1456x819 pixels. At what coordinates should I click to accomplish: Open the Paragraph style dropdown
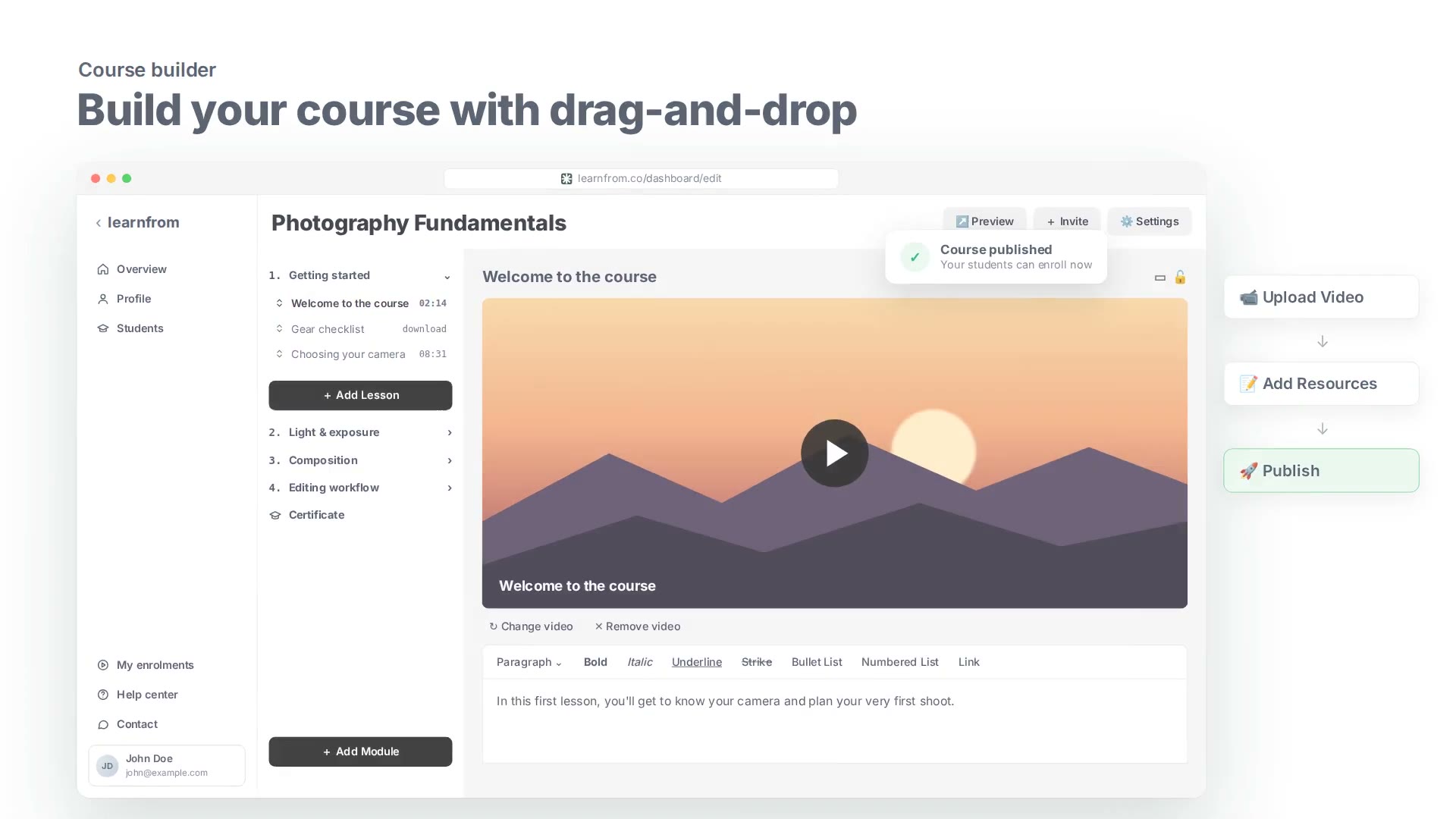[x=529, y=662]
